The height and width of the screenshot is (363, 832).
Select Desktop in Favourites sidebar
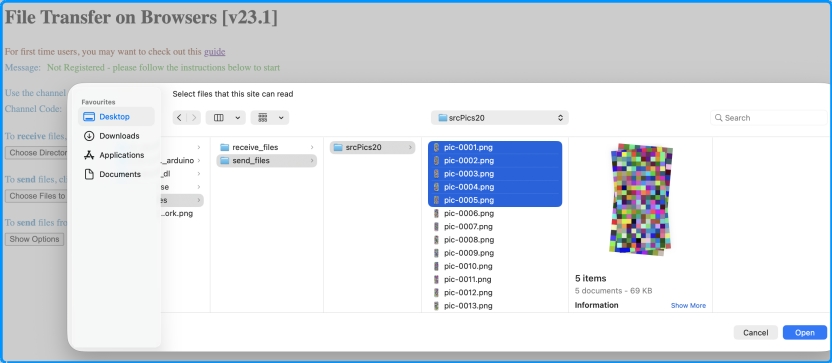point(116,117)
